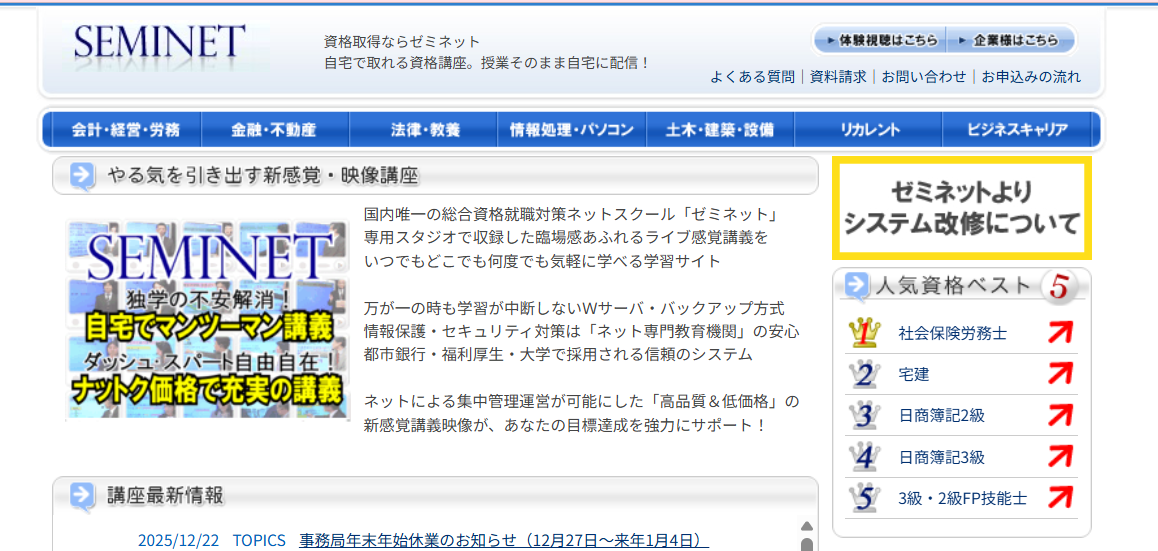Open 事務局年末年始休業のお知らせ news link
Image resolution: width=1158 pixels, height=551 pixels.
(503, 541)
